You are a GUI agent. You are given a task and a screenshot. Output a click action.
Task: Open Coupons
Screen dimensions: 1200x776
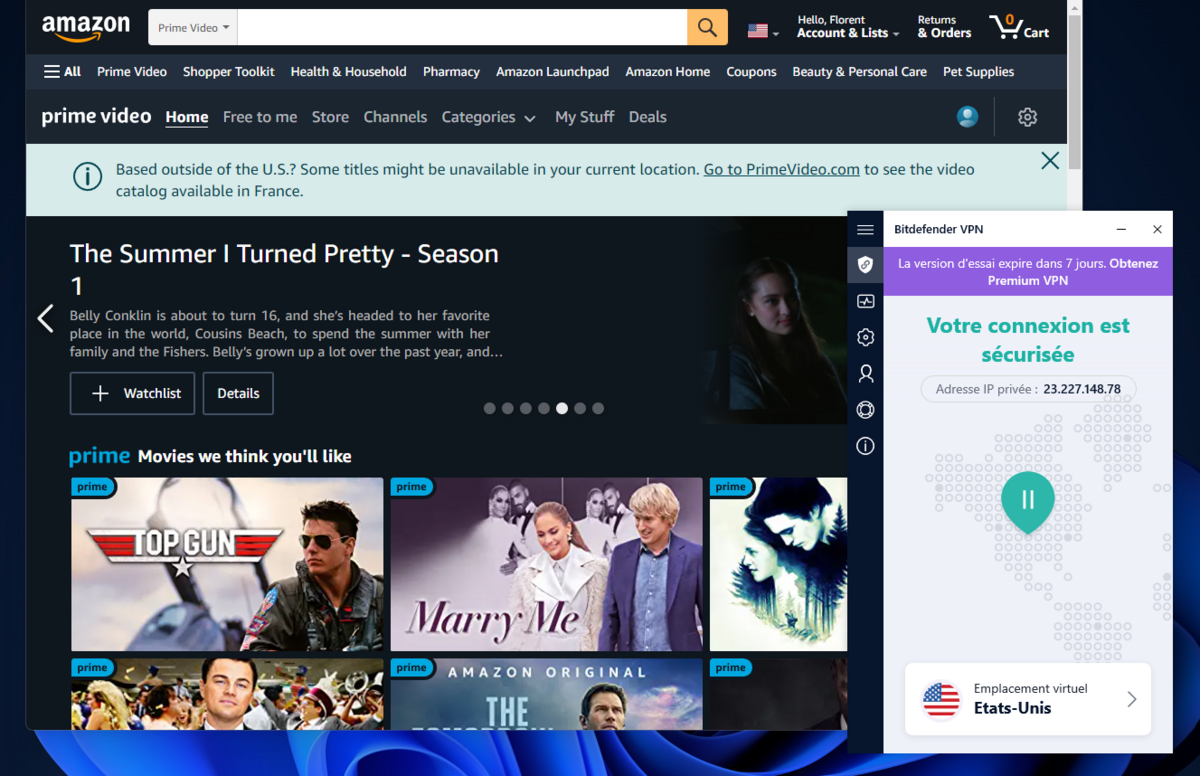point(751,72)
